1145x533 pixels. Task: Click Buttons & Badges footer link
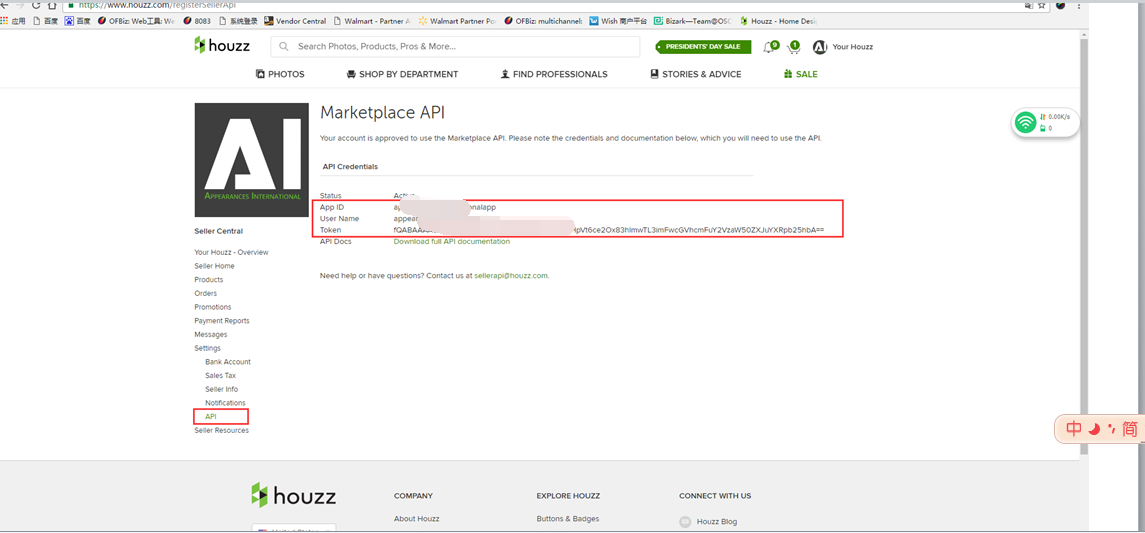click(x=567, y=519)
